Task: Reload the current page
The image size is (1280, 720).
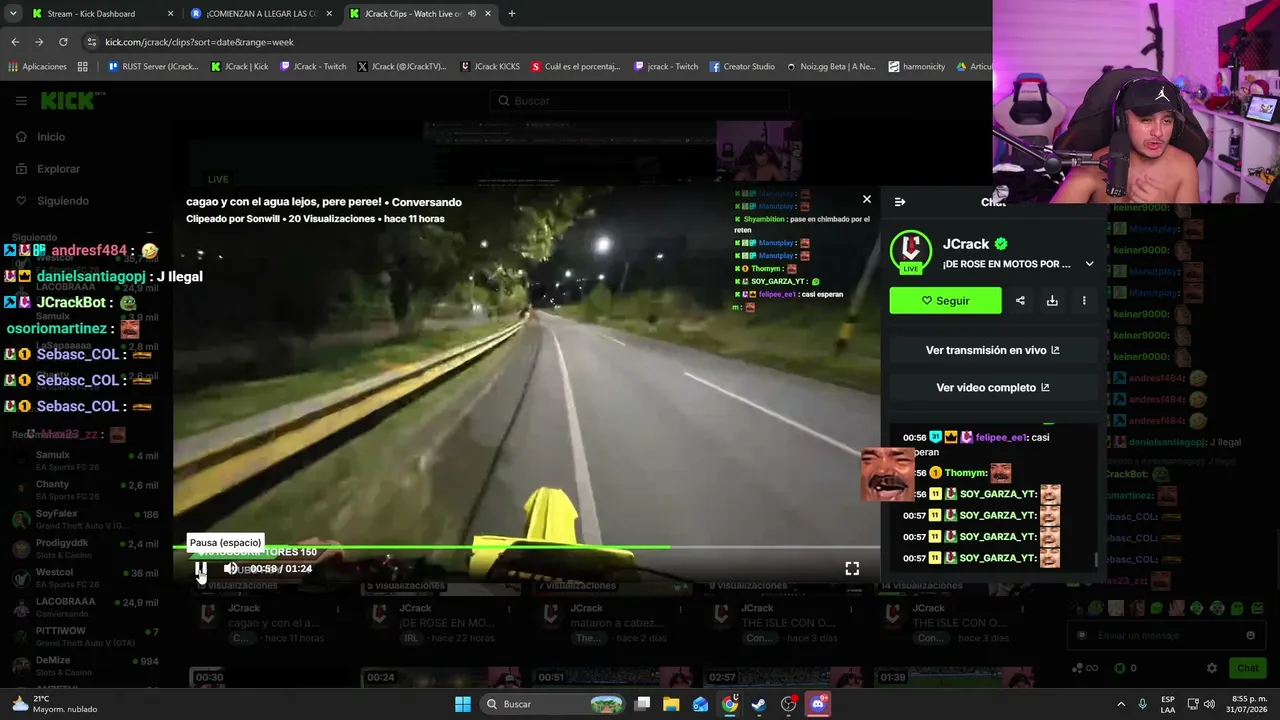Action: (x=63, y=42)
